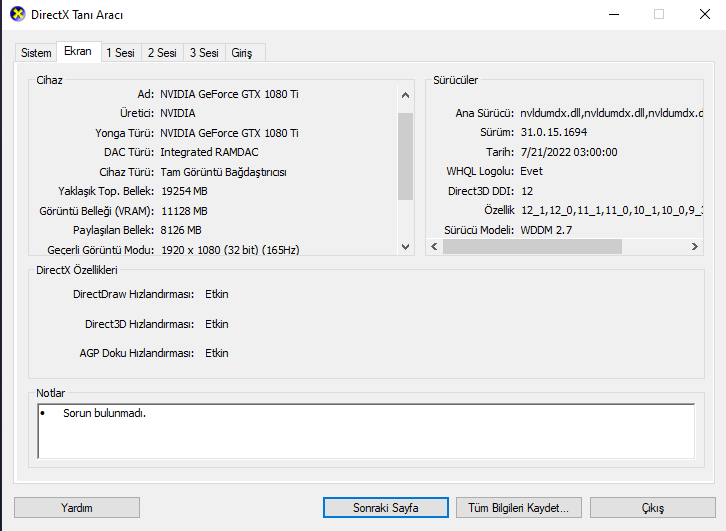Click the Direct3D DDI value '12'

527,191
